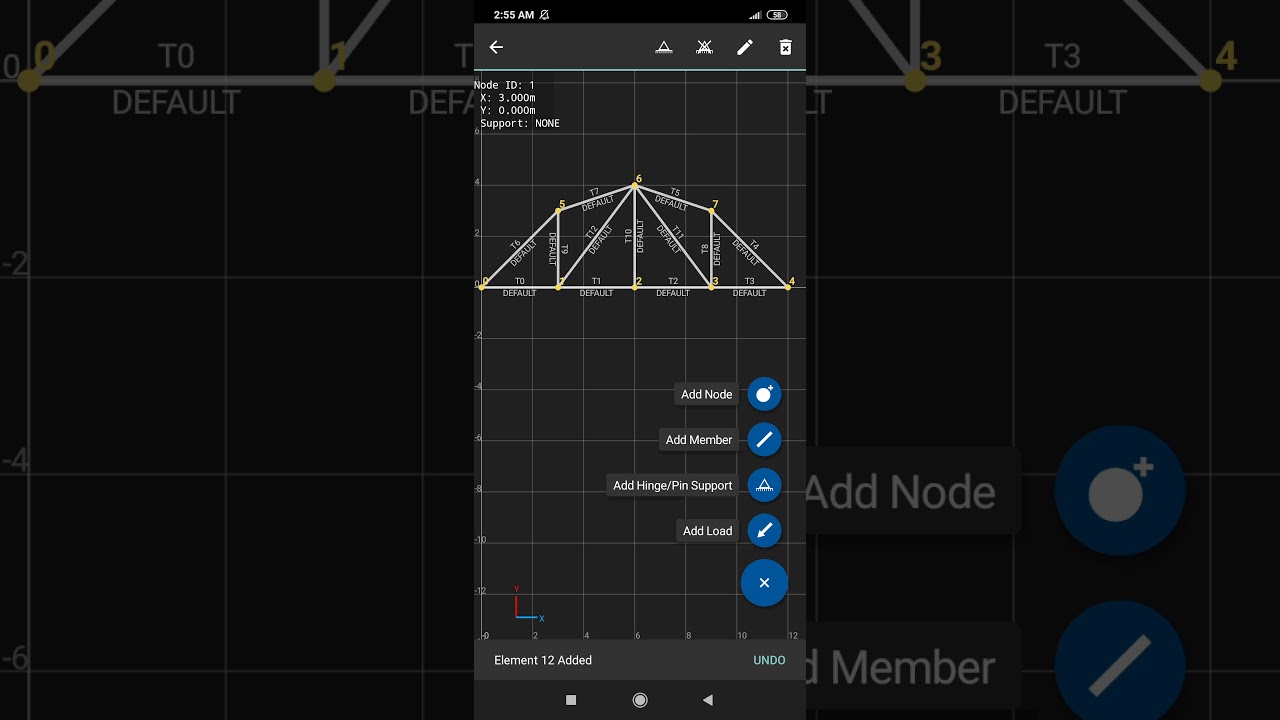
Task: Tap Android back triangle button
Action: coord(708,700)
